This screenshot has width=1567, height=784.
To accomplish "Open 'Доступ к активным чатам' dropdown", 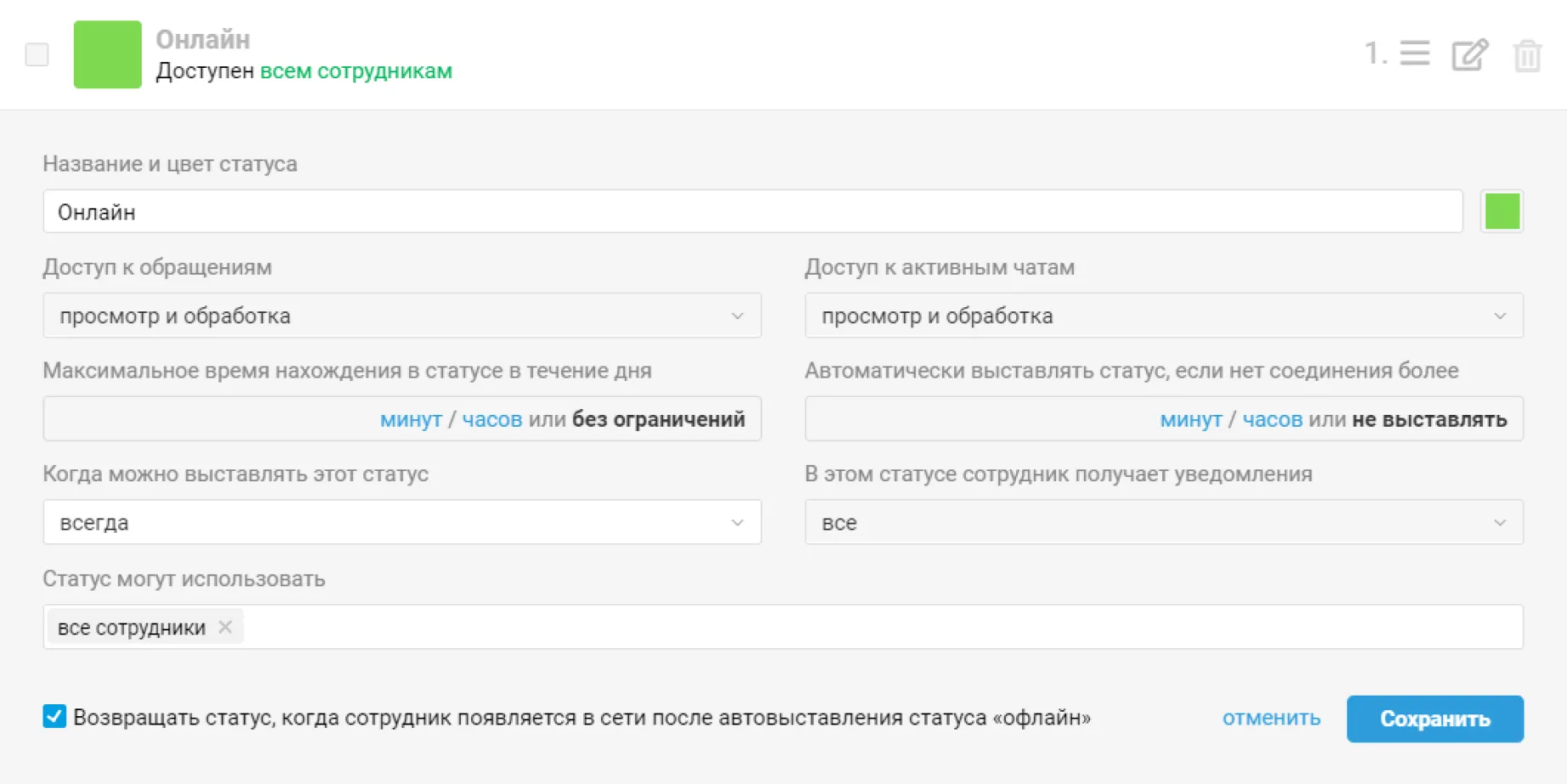I will pyautogui.click(x=1164, y=316).
